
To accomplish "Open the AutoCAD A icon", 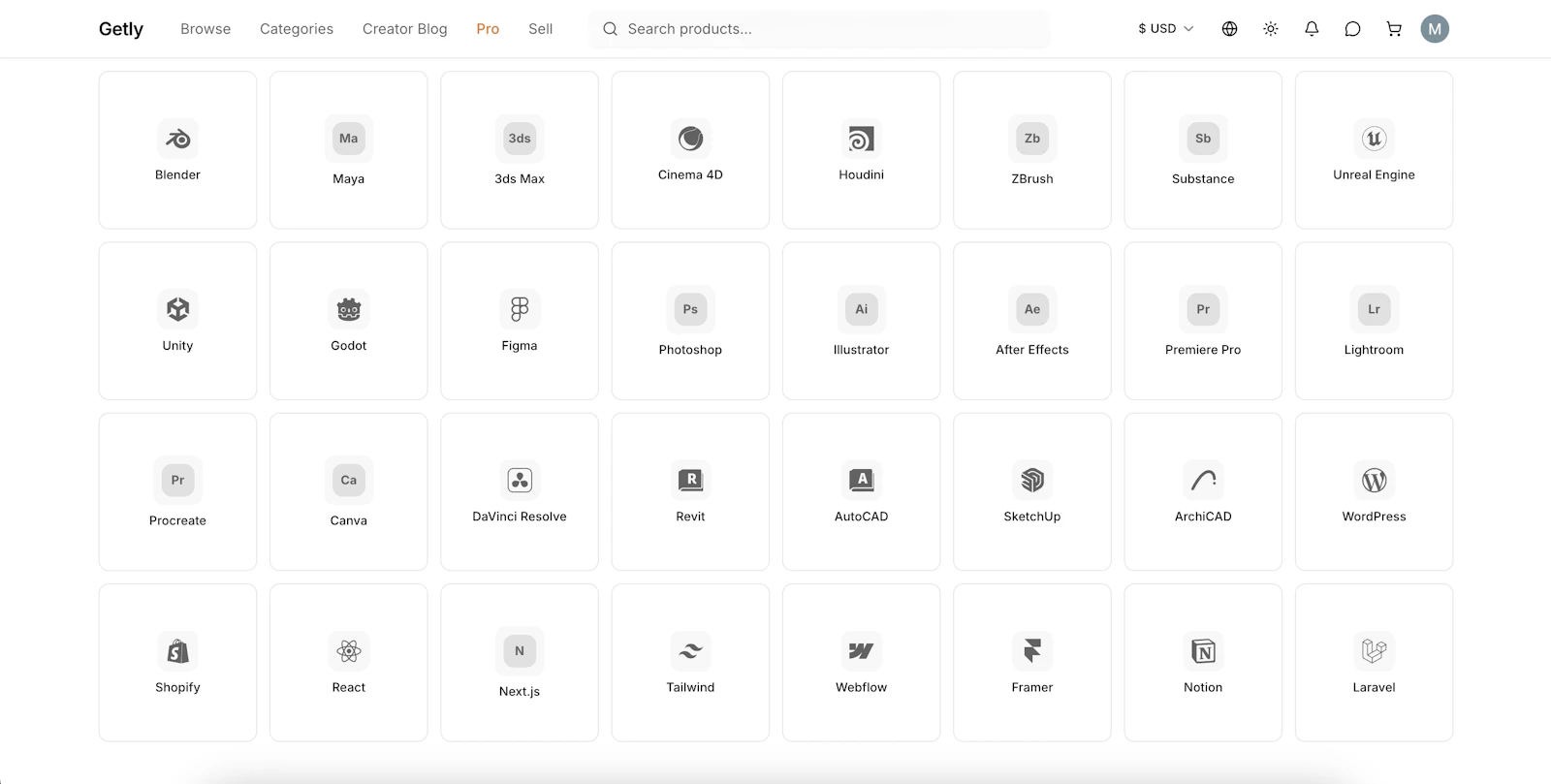I will tap(862, 480).
